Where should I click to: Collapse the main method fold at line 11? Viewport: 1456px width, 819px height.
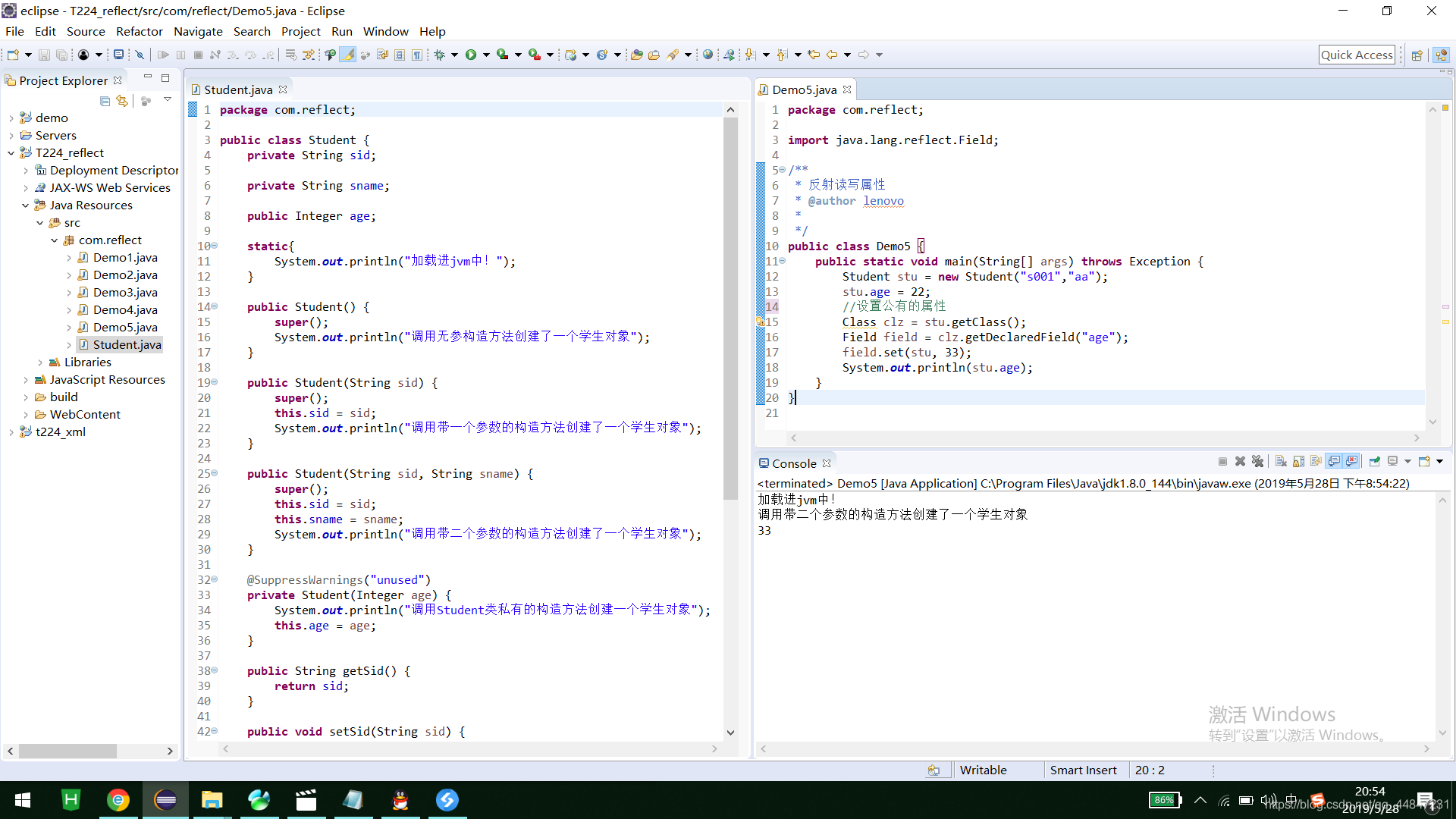pyautogui.click(x=783, y=261)
